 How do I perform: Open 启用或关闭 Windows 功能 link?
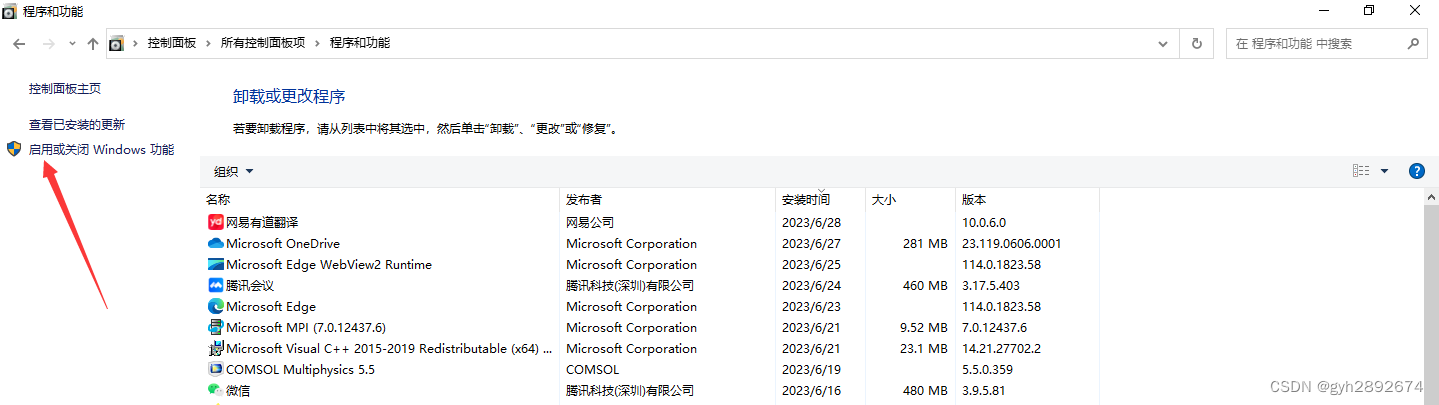(x=101, y=149)
